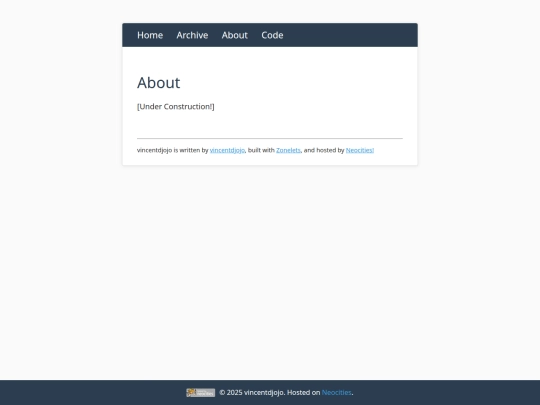Click the Neocities badge icon
The width and height of the screenshot is (540, 405).
coord(201,393)
